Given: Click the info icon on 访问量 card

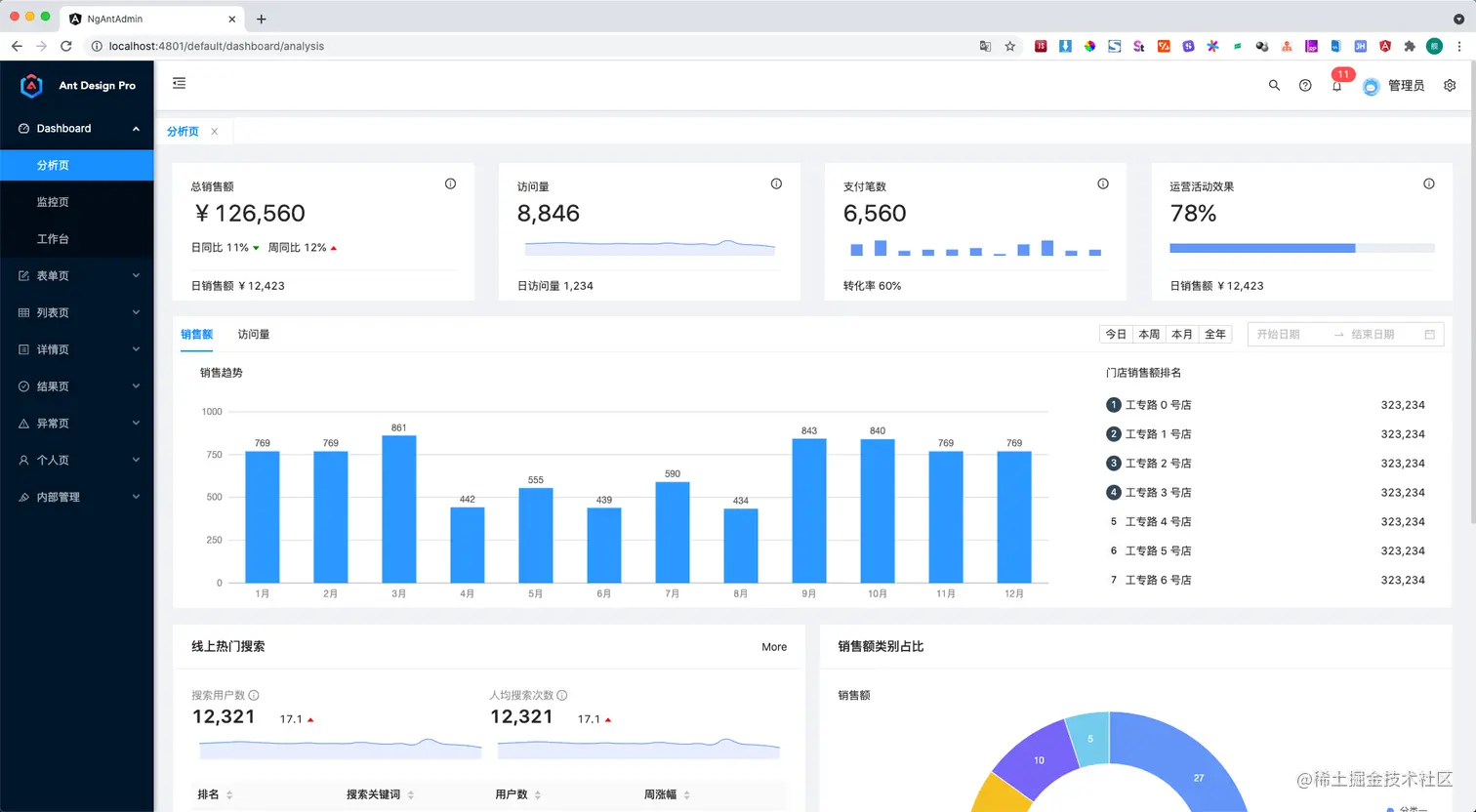Looking at the screenshot, I should click(776, 183).
